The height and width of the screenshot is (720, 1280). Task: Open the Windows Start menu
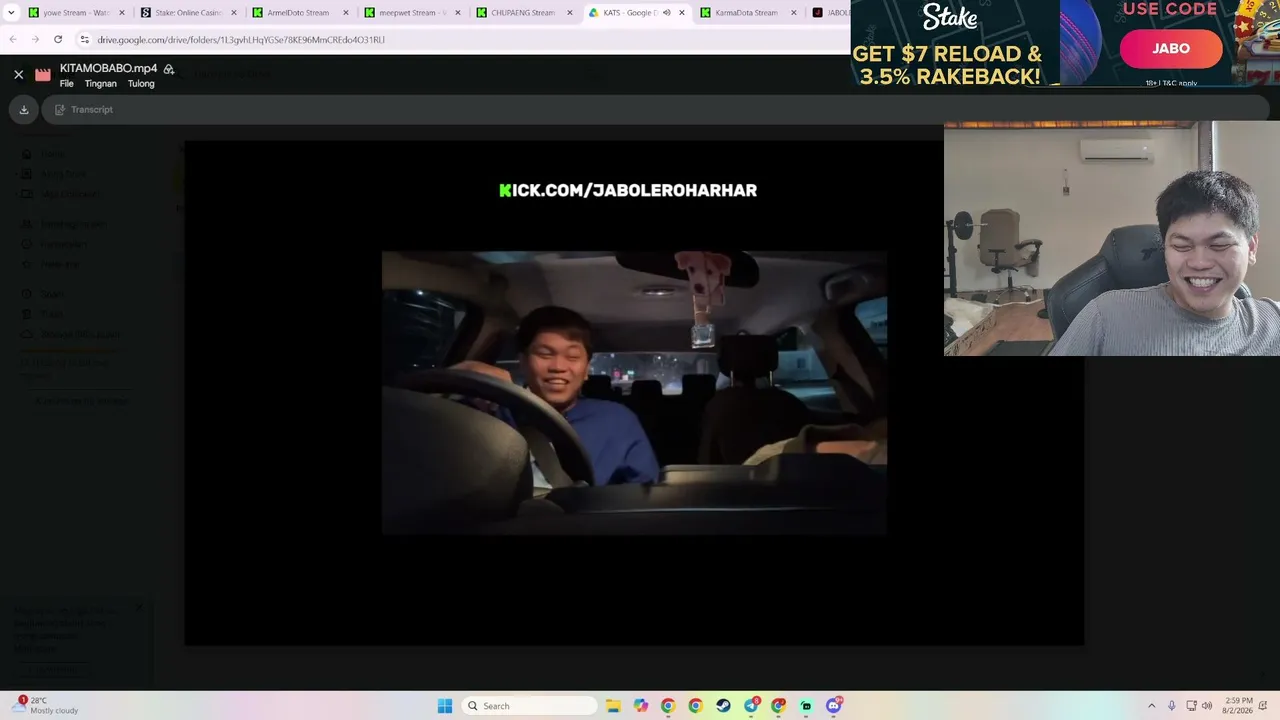(x=445, y=706)
